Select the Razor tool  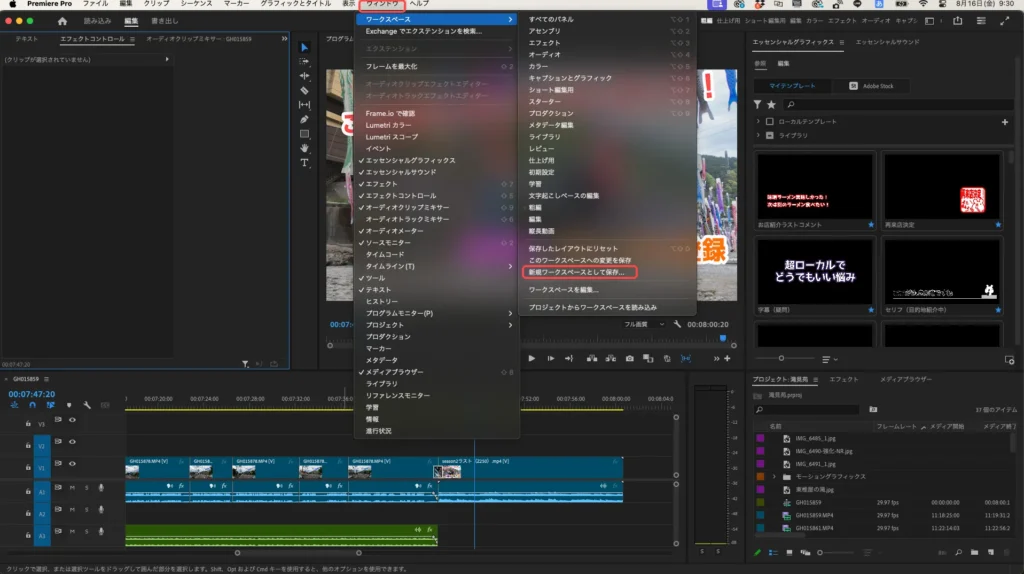pyautogui.click(x=305, y=90)
